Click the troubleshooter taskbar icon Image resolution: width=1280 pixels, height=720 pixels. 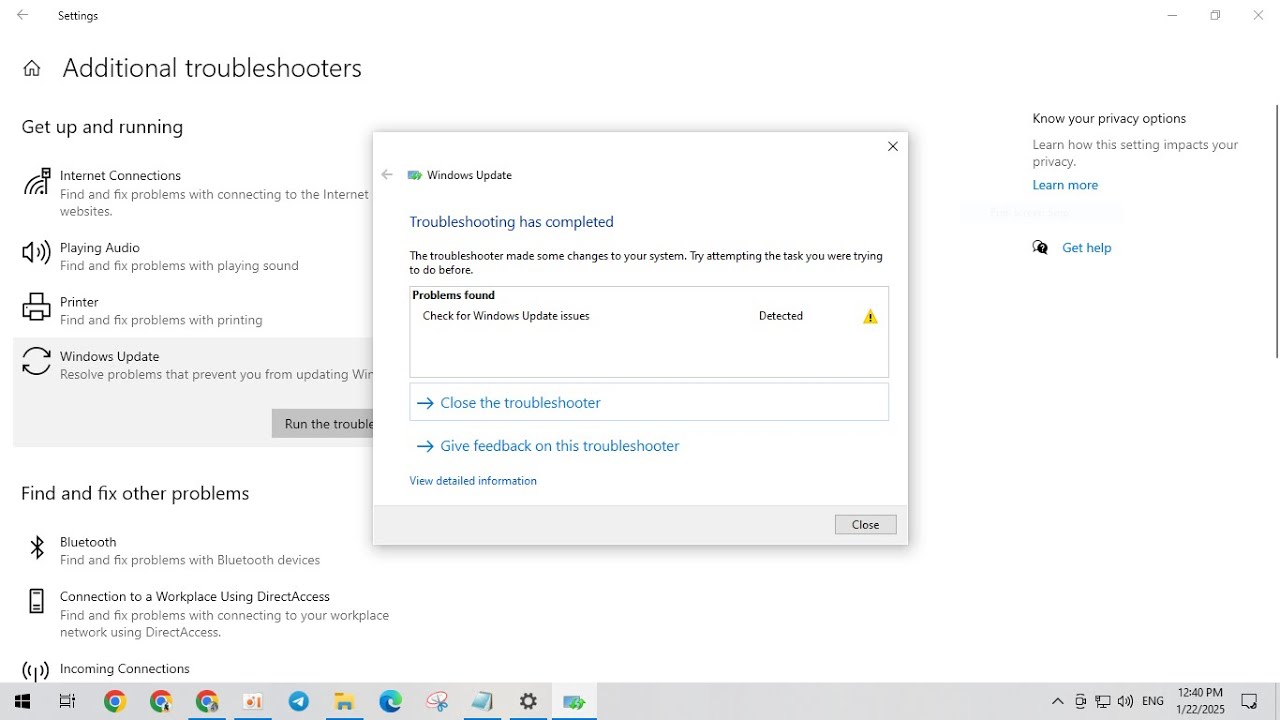click(x=575, y=702)
